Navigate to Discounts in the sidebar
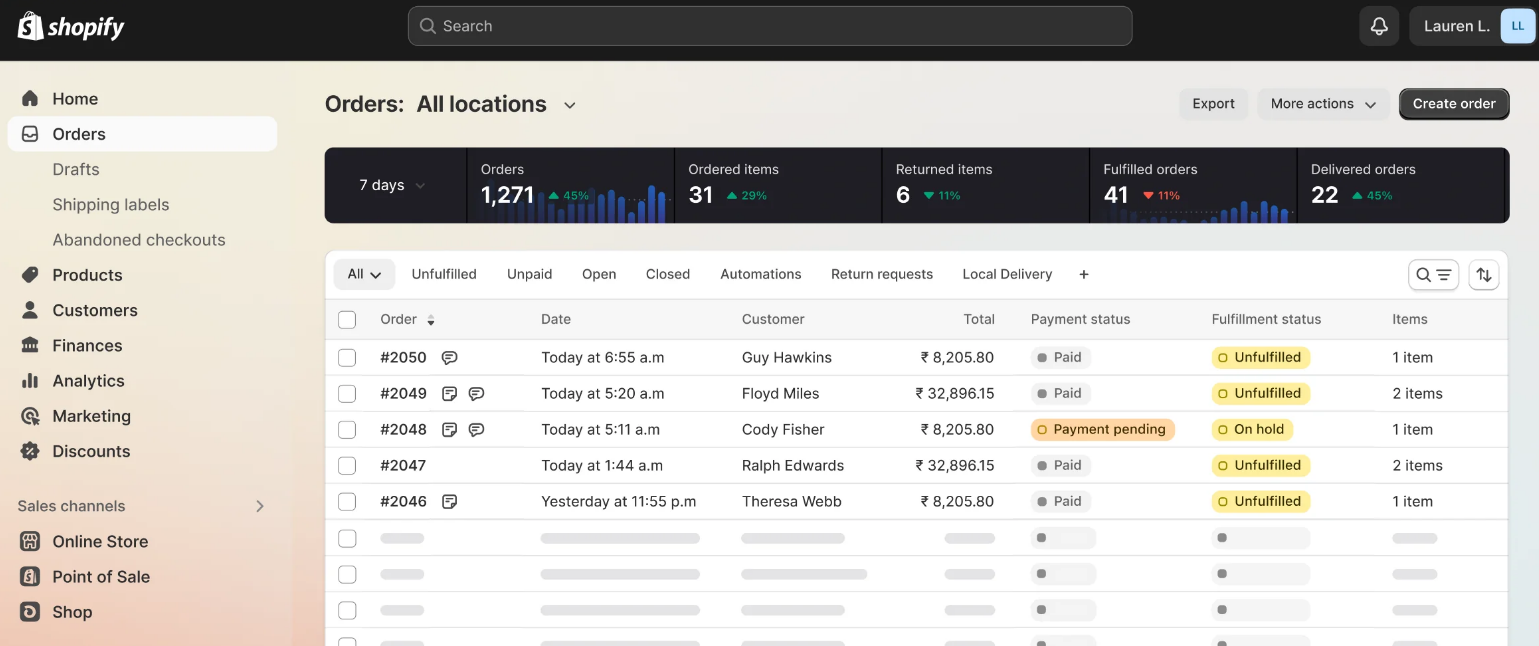This screenshot has width=1539, height=646. [x=91, y=451]
